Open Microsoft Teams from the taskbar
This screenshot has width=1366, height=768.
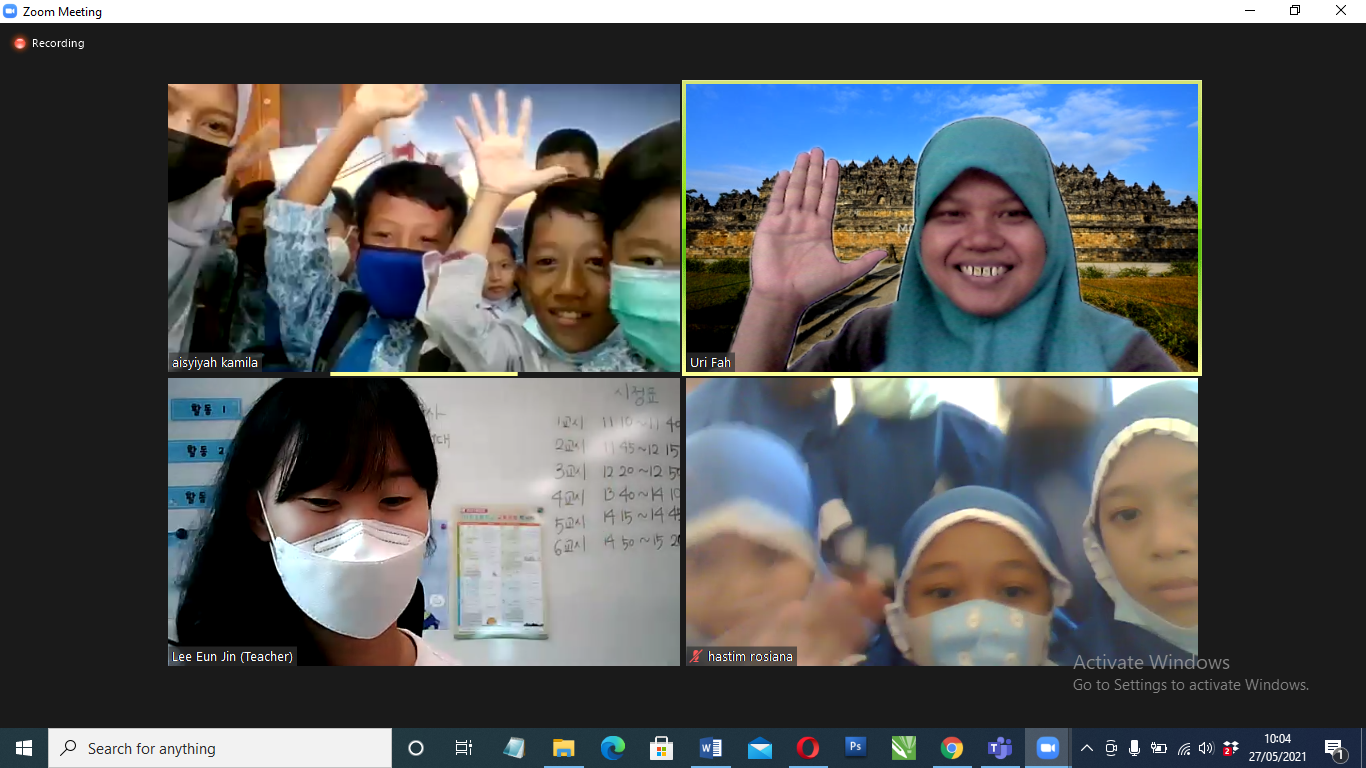click(x=999, y=748)
